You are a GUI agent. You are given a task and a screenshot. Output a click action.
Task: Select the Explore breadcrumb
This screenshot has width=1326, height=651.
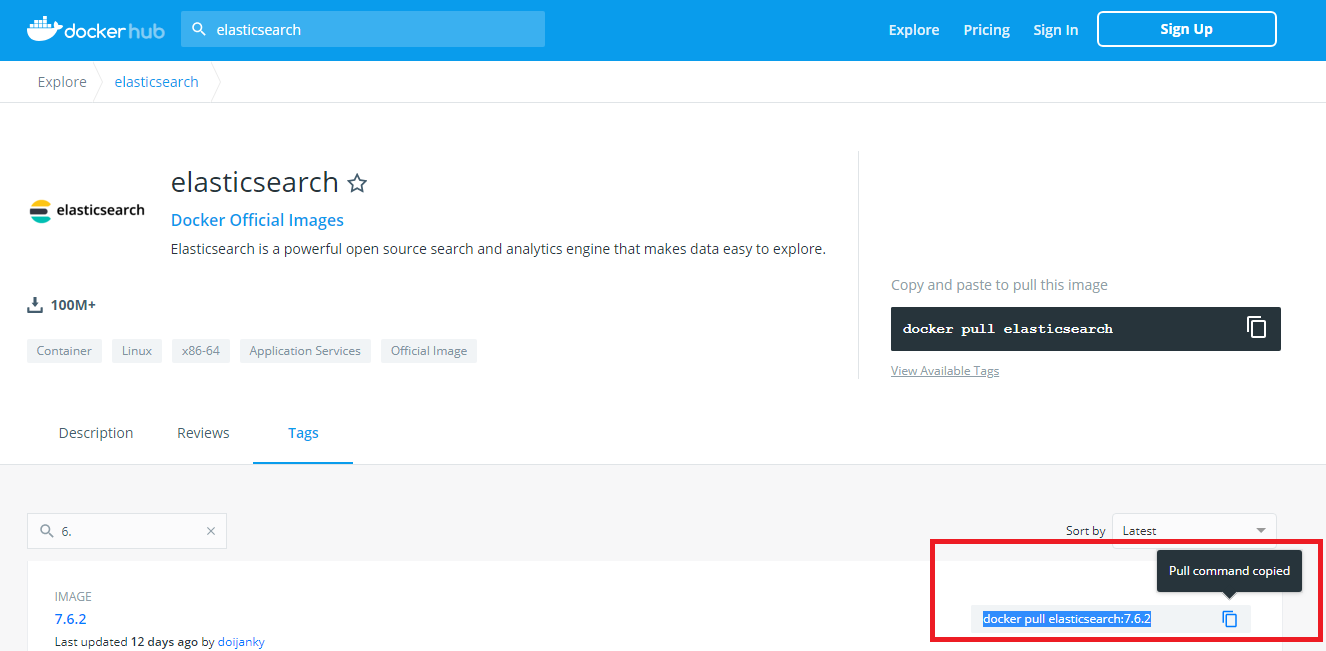pos(62,82)
